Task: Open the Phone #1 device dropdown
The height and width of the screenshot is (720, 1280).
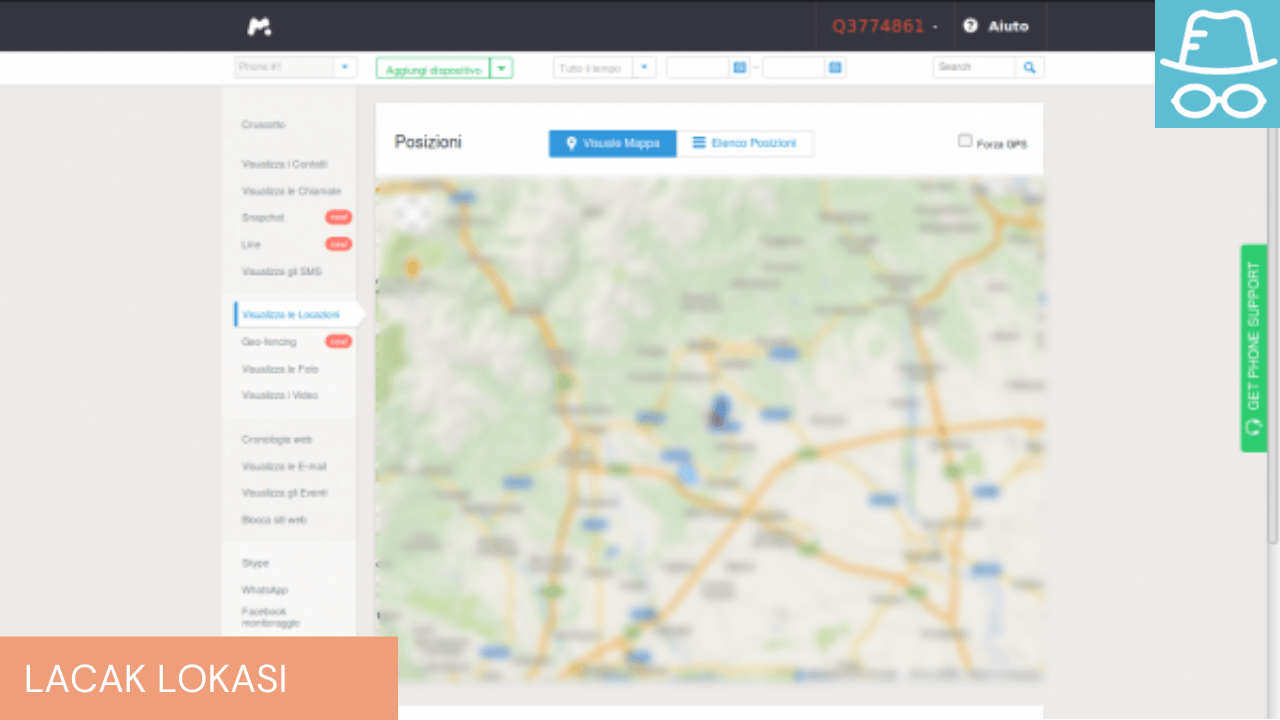Action: 295,67
